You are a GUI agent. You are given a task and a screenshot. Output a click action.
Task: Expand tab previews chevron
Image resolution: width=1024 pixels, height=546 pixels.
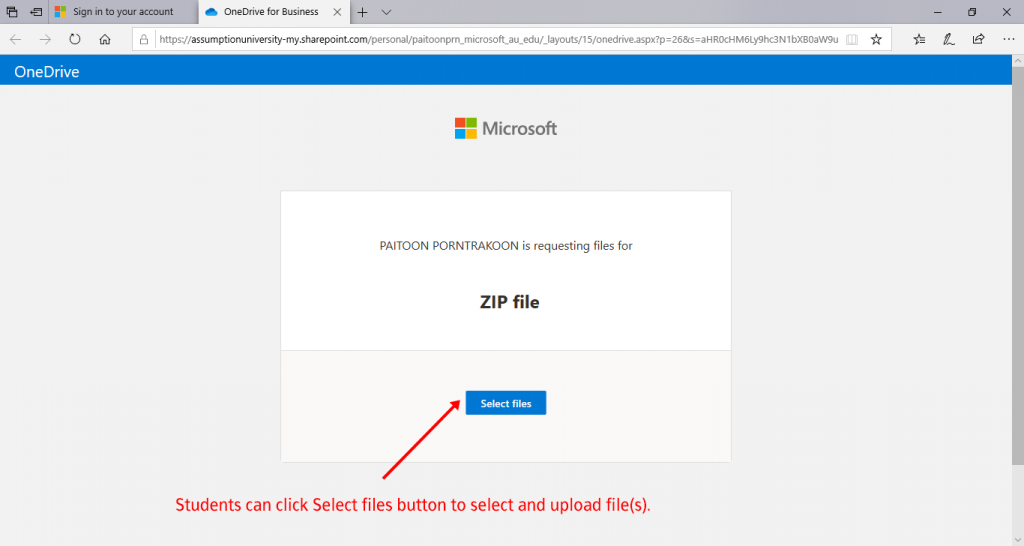386,12
